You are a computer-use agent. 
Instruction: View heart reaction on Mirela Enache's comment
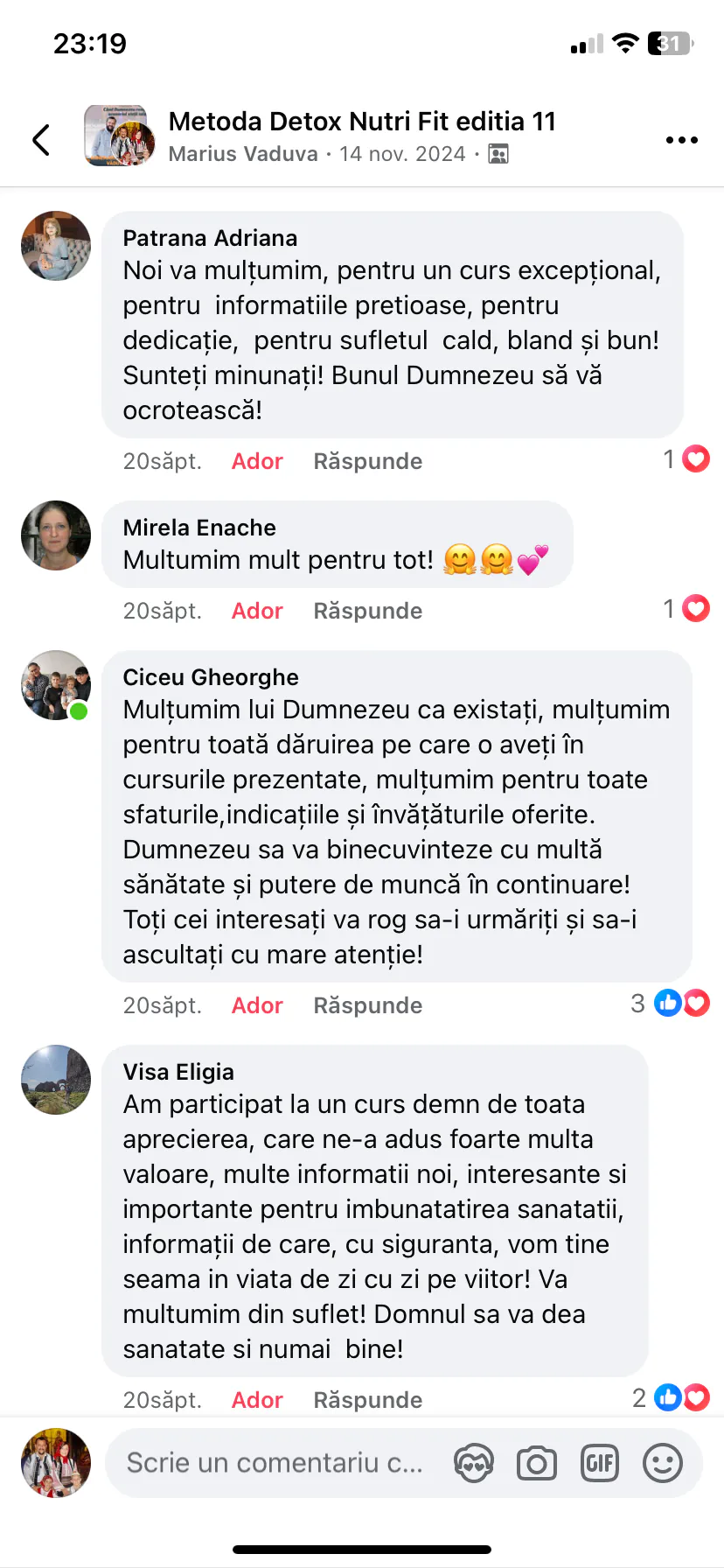[687, 608]
